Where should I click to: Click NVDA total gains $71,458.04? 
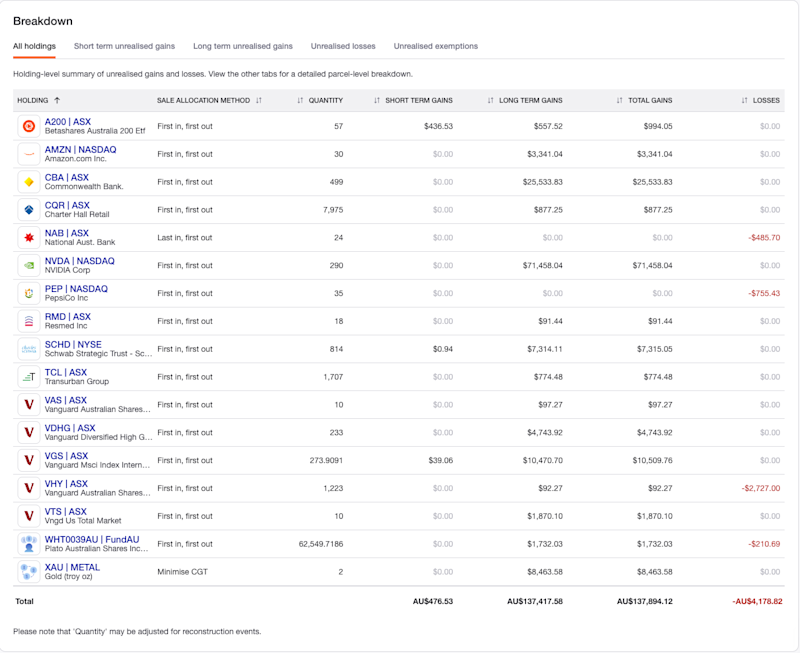653,265
